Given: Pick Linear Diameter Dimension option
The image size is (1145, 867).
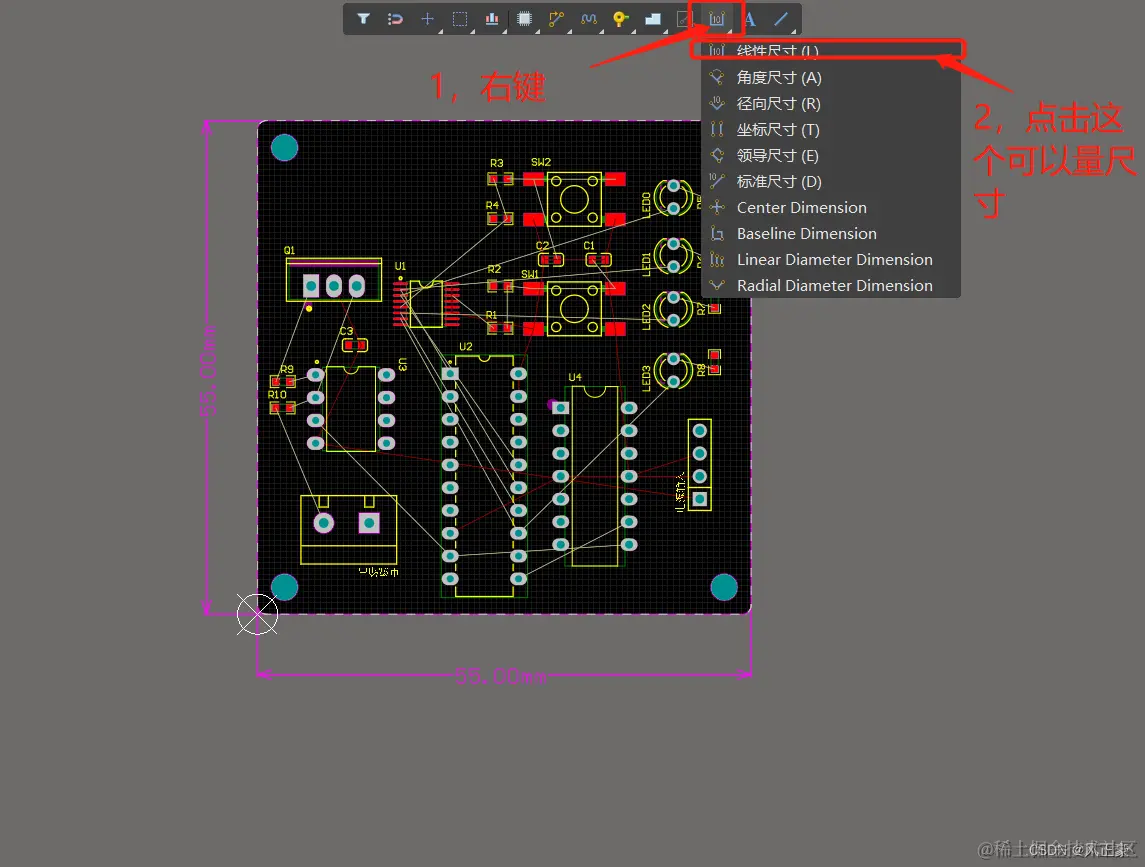Looking at the screenshot, I should click(x=830, y=259).
